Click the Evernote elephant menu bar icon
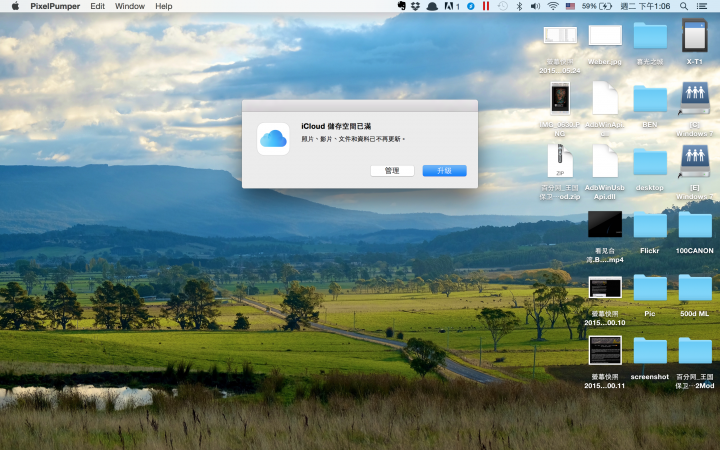 point(401,6)
